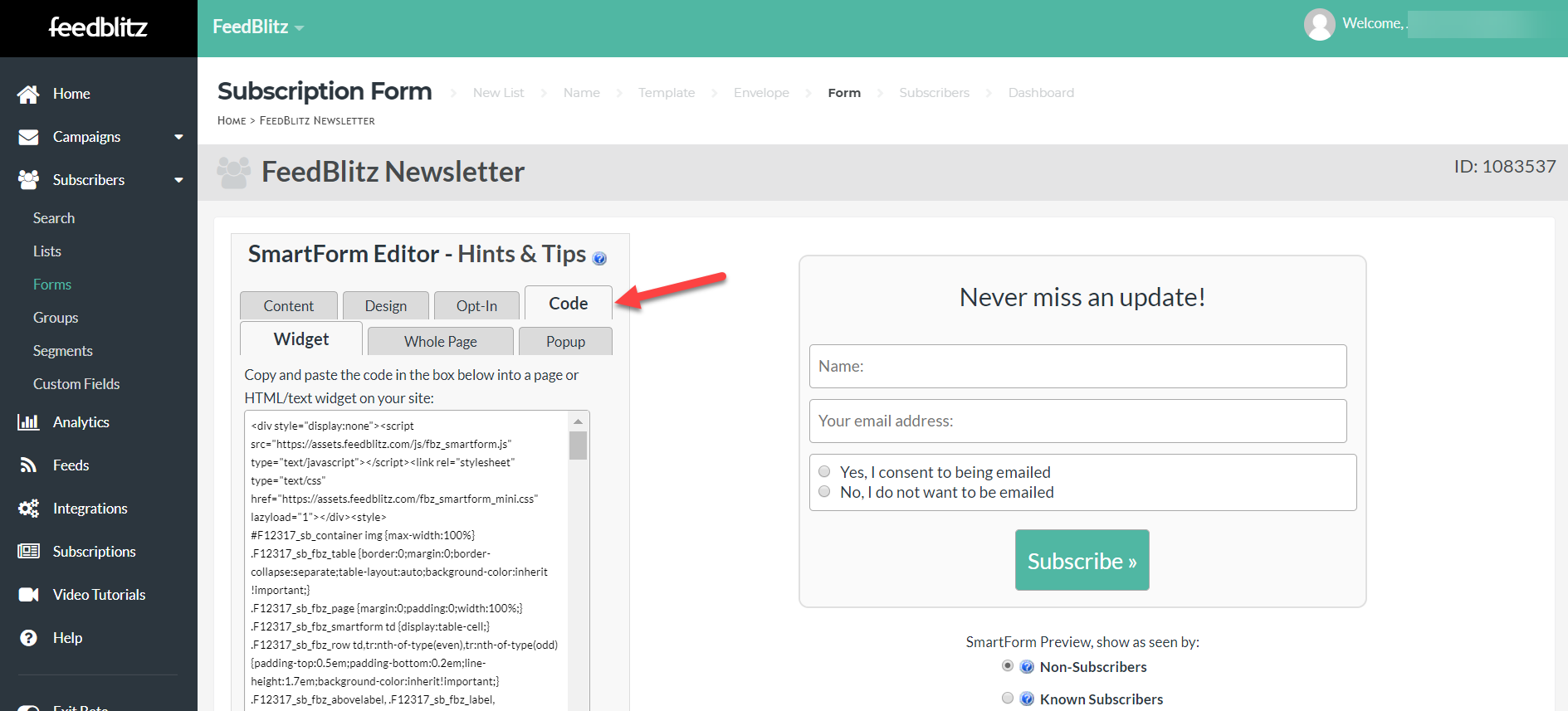
Task: Go to the Template wizard step
Action: 667,93
